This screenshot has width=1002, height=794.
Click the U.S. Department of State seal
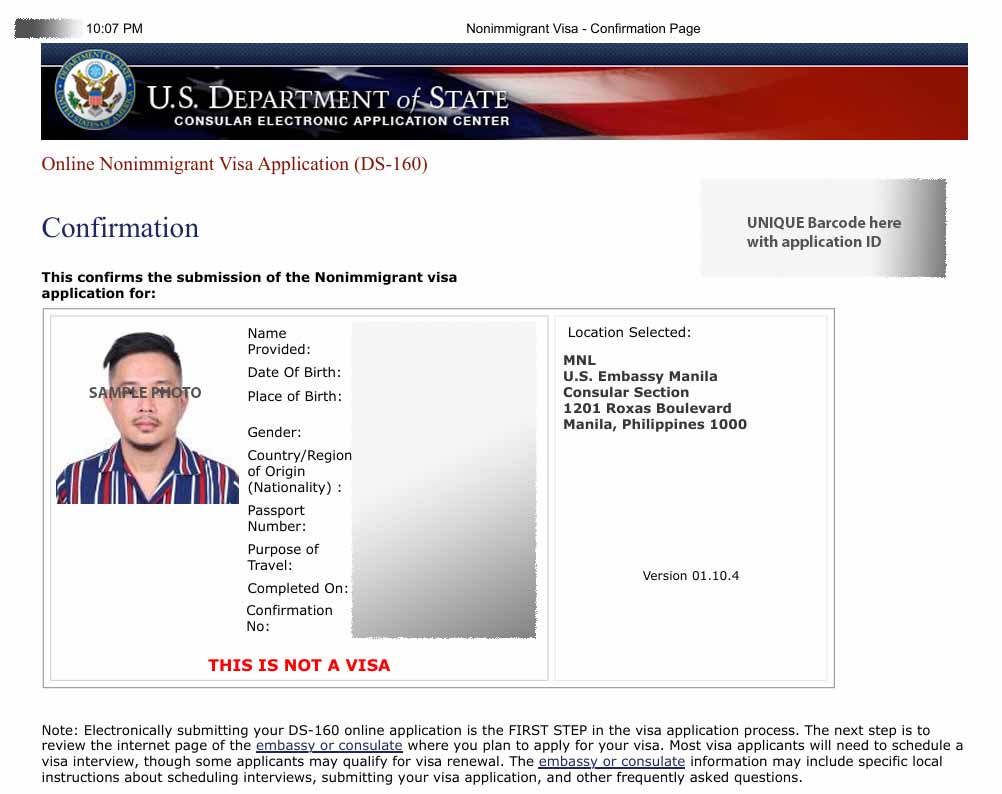point(95,88)
